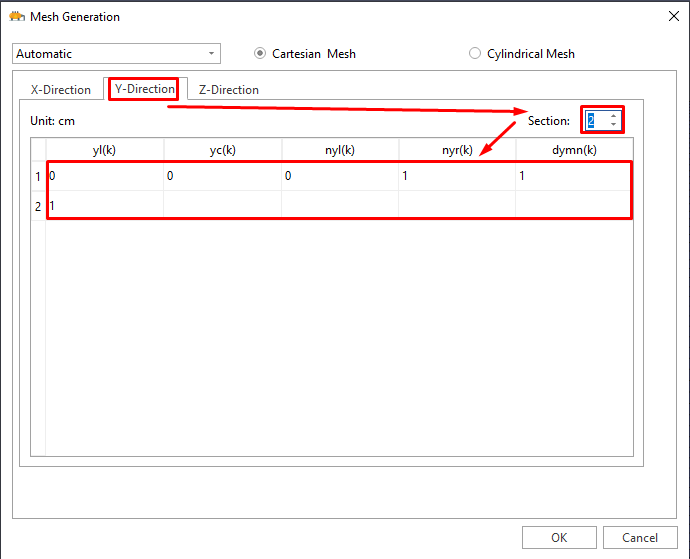Click the Mesh Generation title bar icon

click(x=16, y=16)
